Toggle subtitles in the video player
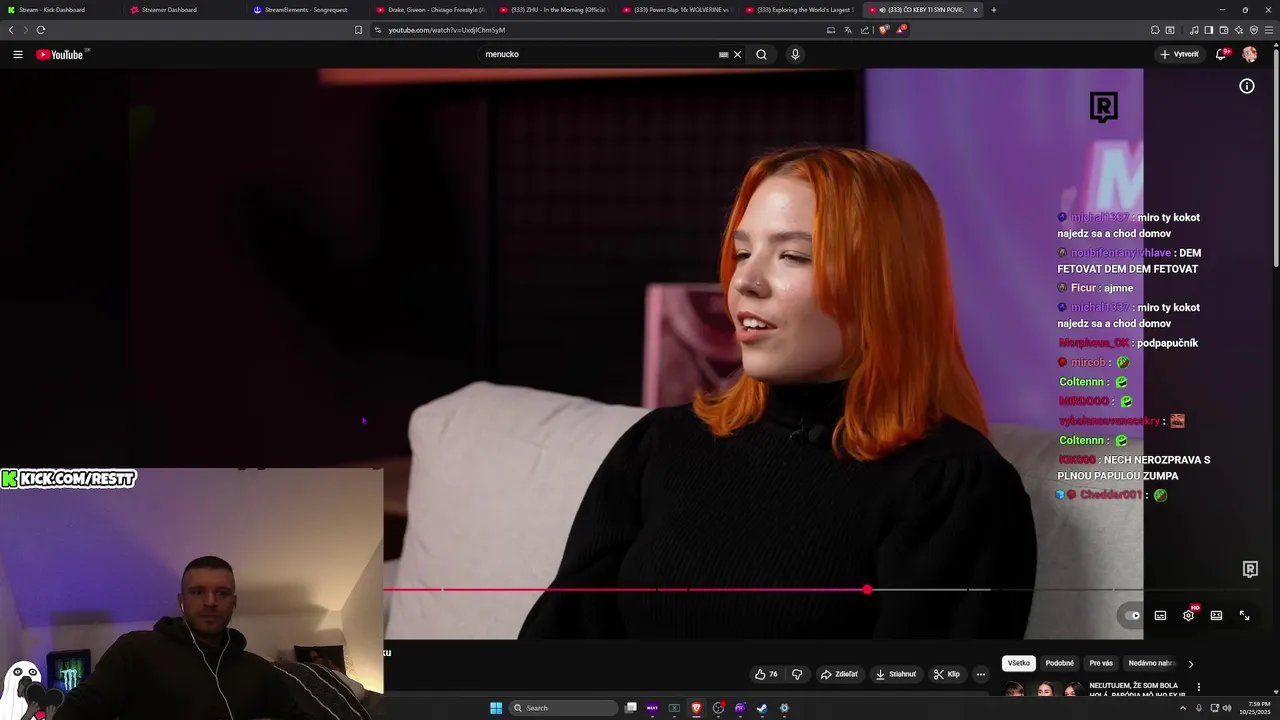 tap(1160, 615)
